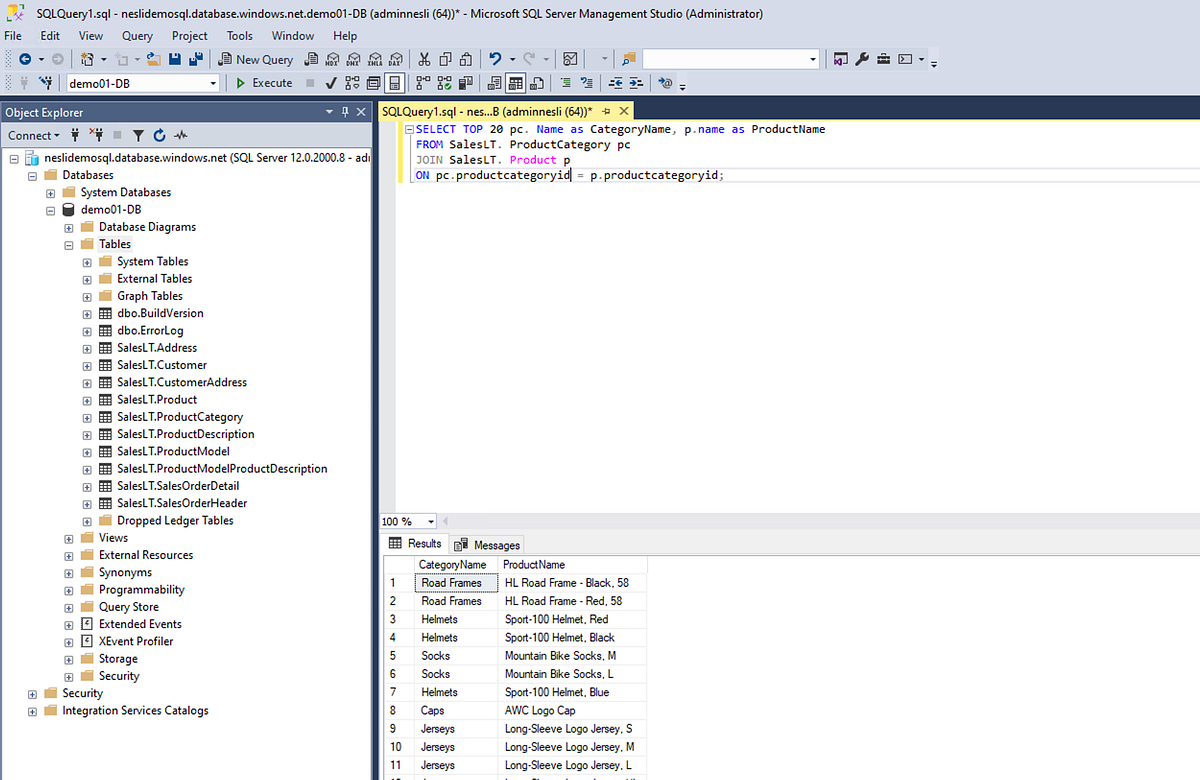The image size is (1200, 780).
Task: Click Find in Files icon
Action: pos(628,59)
